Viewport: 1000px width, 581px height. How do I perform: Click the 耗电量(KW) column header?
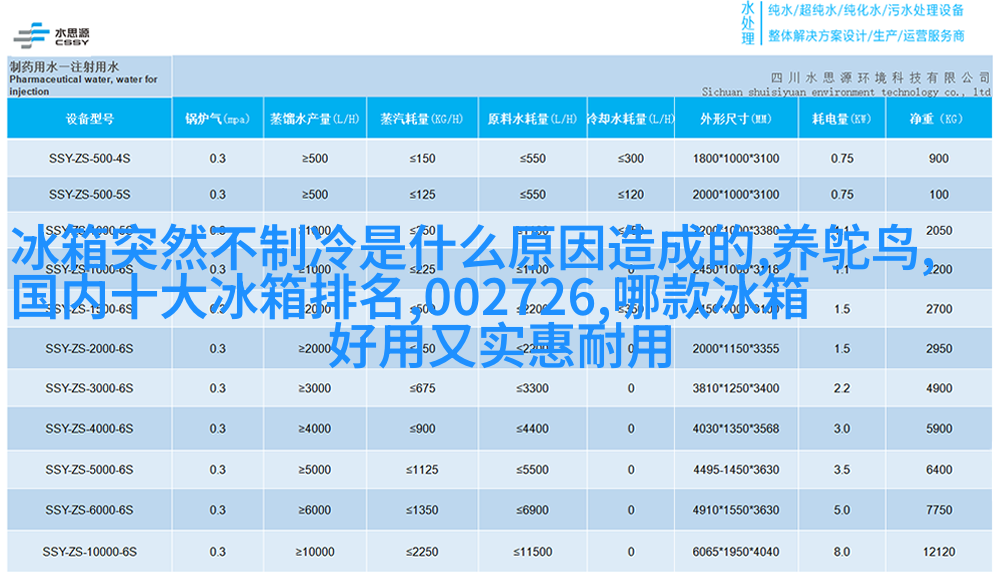841,119
